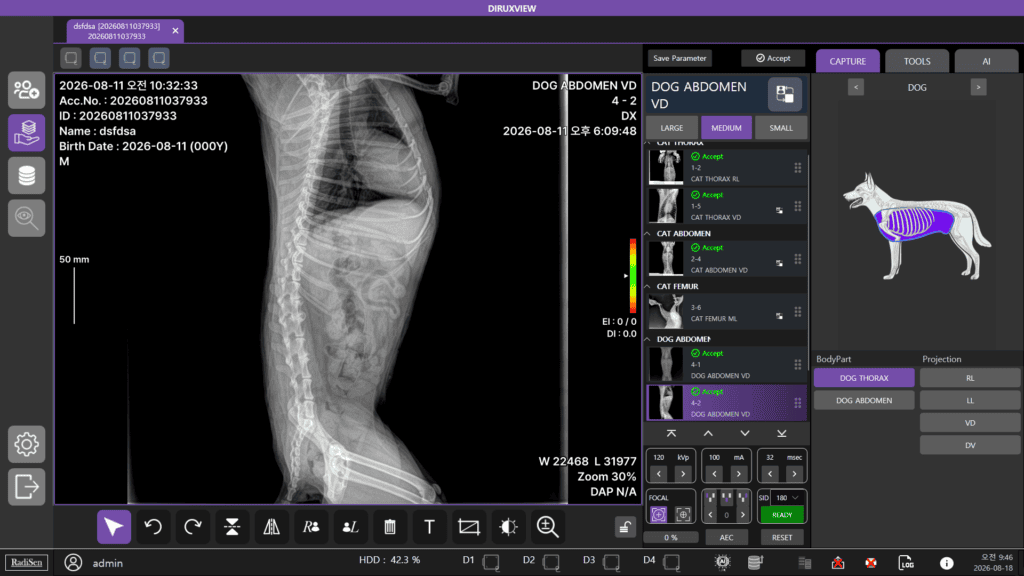This screenshot has width=1024, height=576.
Task: Move selected protocol down one step
Action: coord(744,434)
